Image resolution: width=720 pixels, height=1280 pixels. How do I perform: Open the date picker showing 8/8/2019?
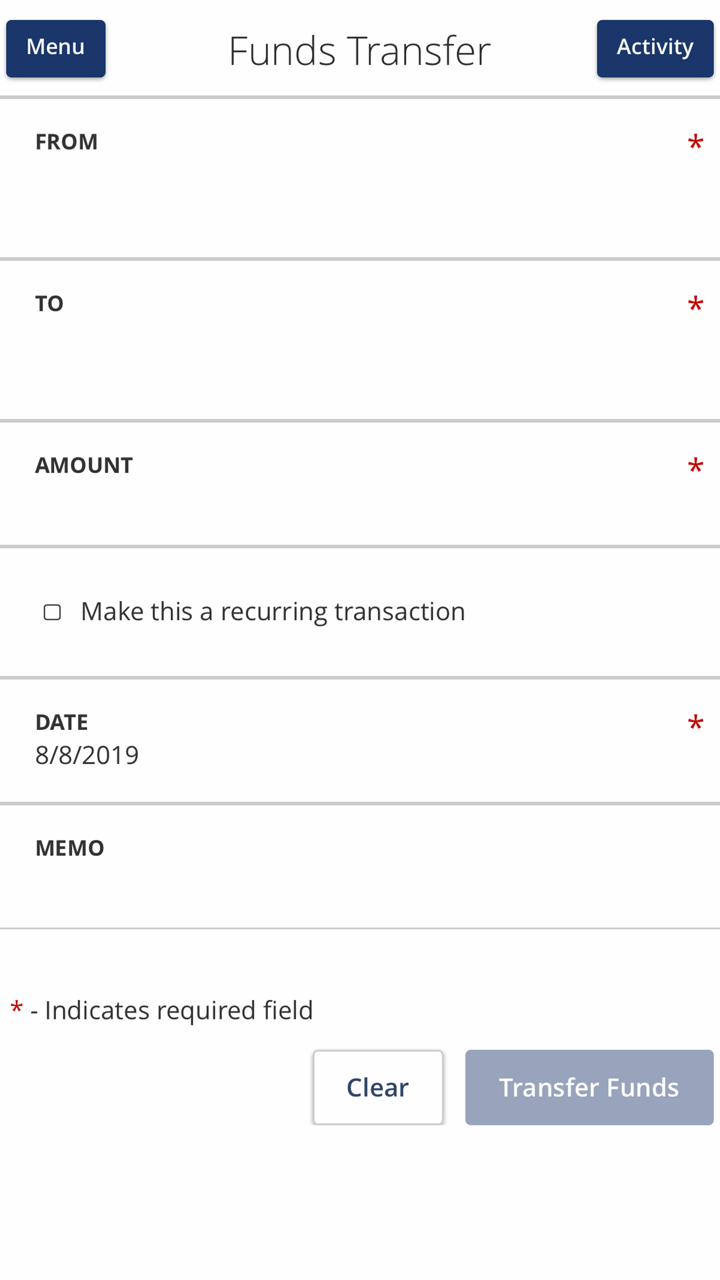click(x=88, y=756)
